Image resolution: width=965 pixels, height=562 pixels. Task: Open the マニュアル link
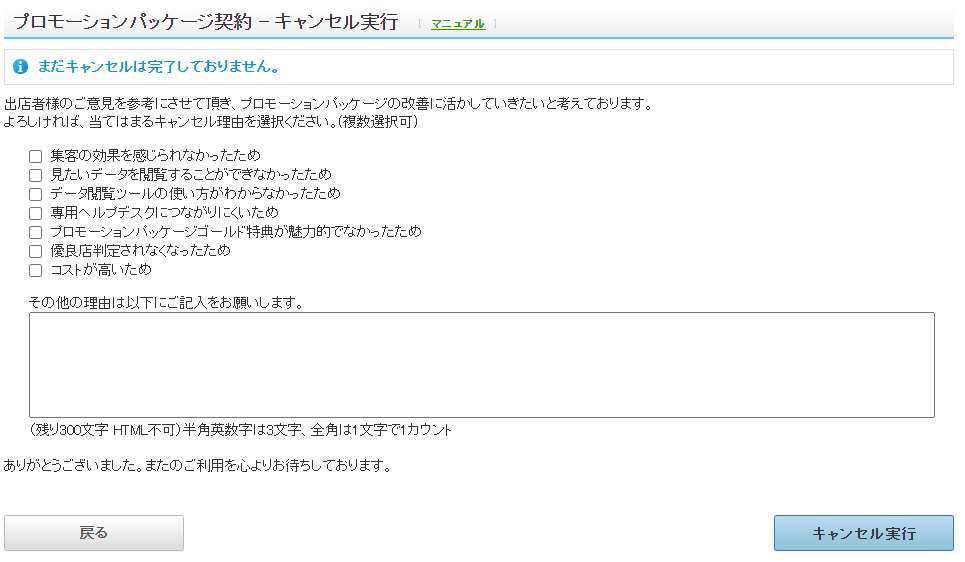coord(458,24)
